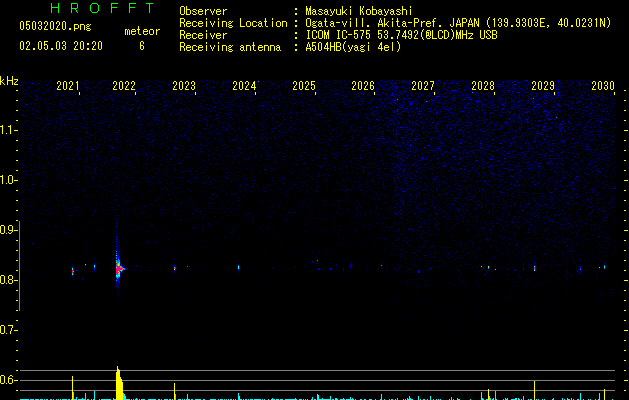Image resolution: width=629 pixels, height=400 pixels.
Task: Click the timestamp 02.05.03 20:20
Action: [61, 46]
